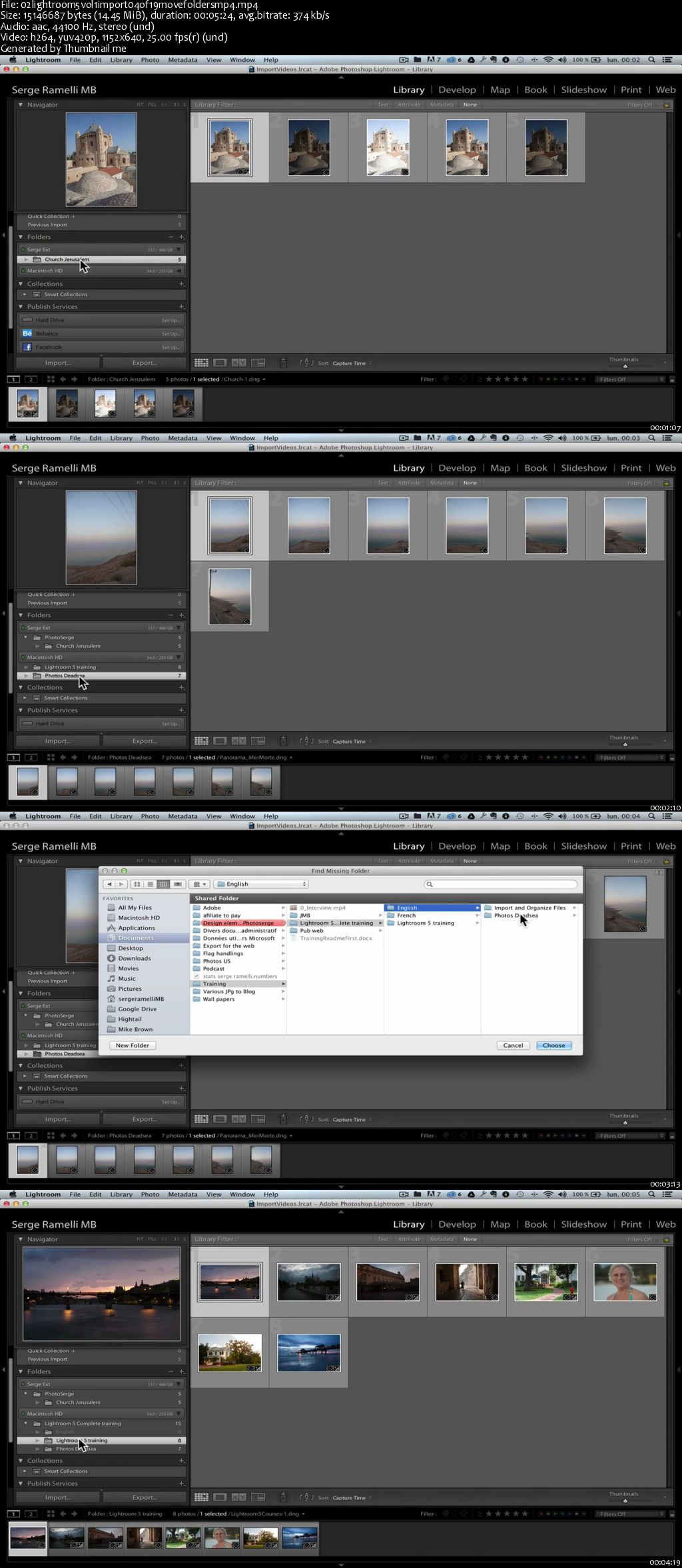
Task: Go forward in Find Missing Folder dialog
Action: coord(121,884)
